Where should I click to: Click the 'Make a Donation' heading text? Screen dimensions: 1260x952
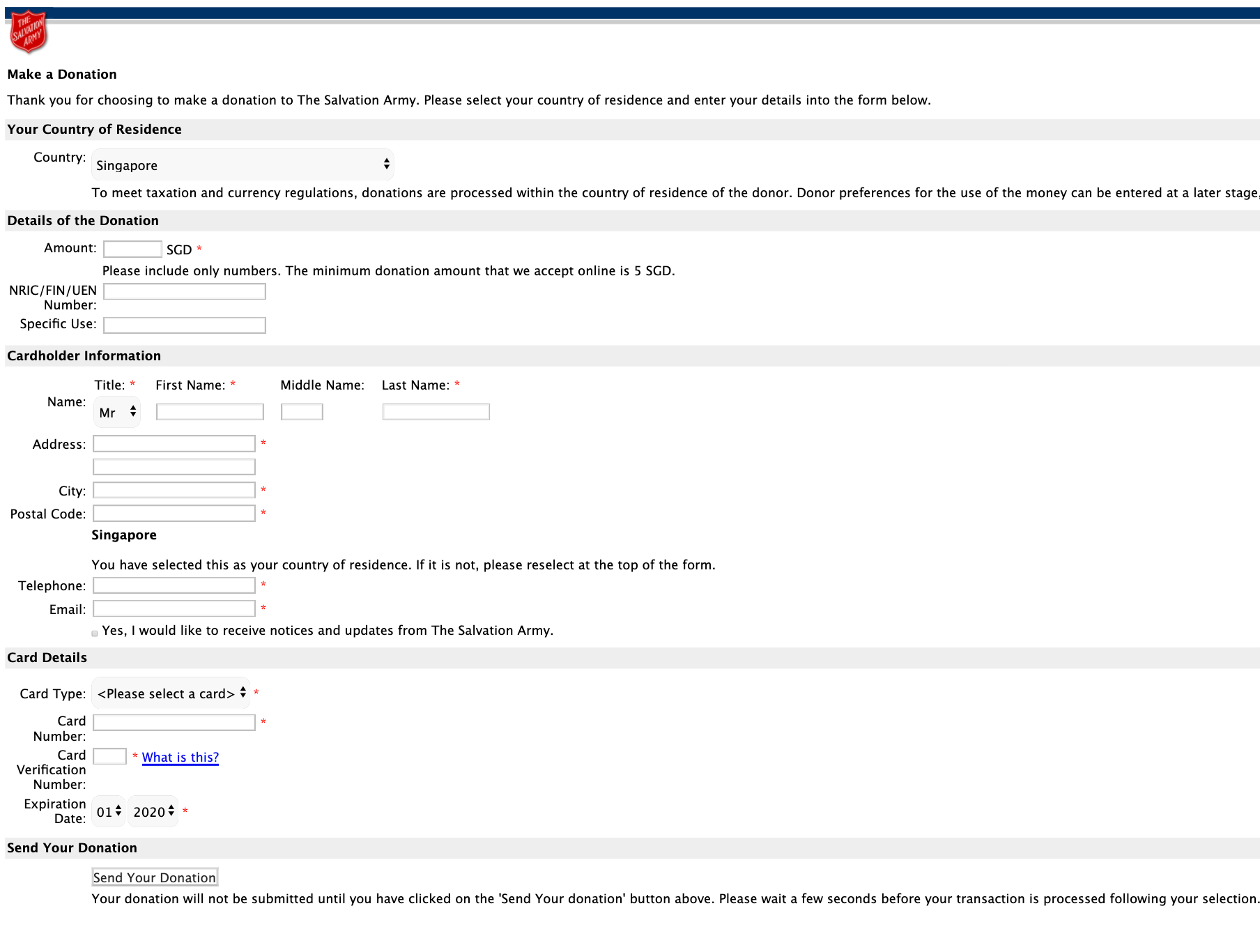tap(62, 75)
